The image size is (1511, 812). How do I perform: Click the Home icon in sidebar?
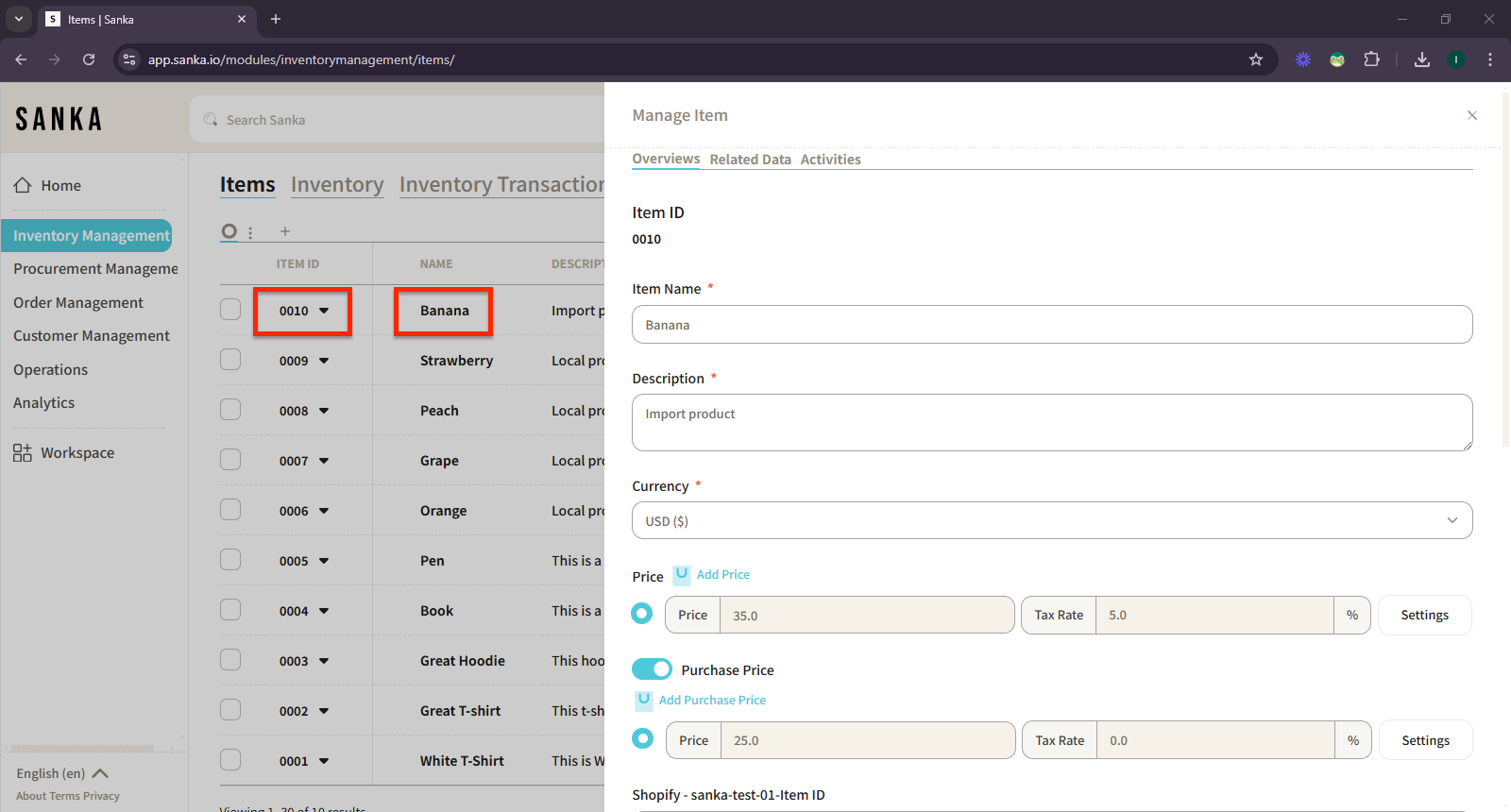click(x=23, y=185)
